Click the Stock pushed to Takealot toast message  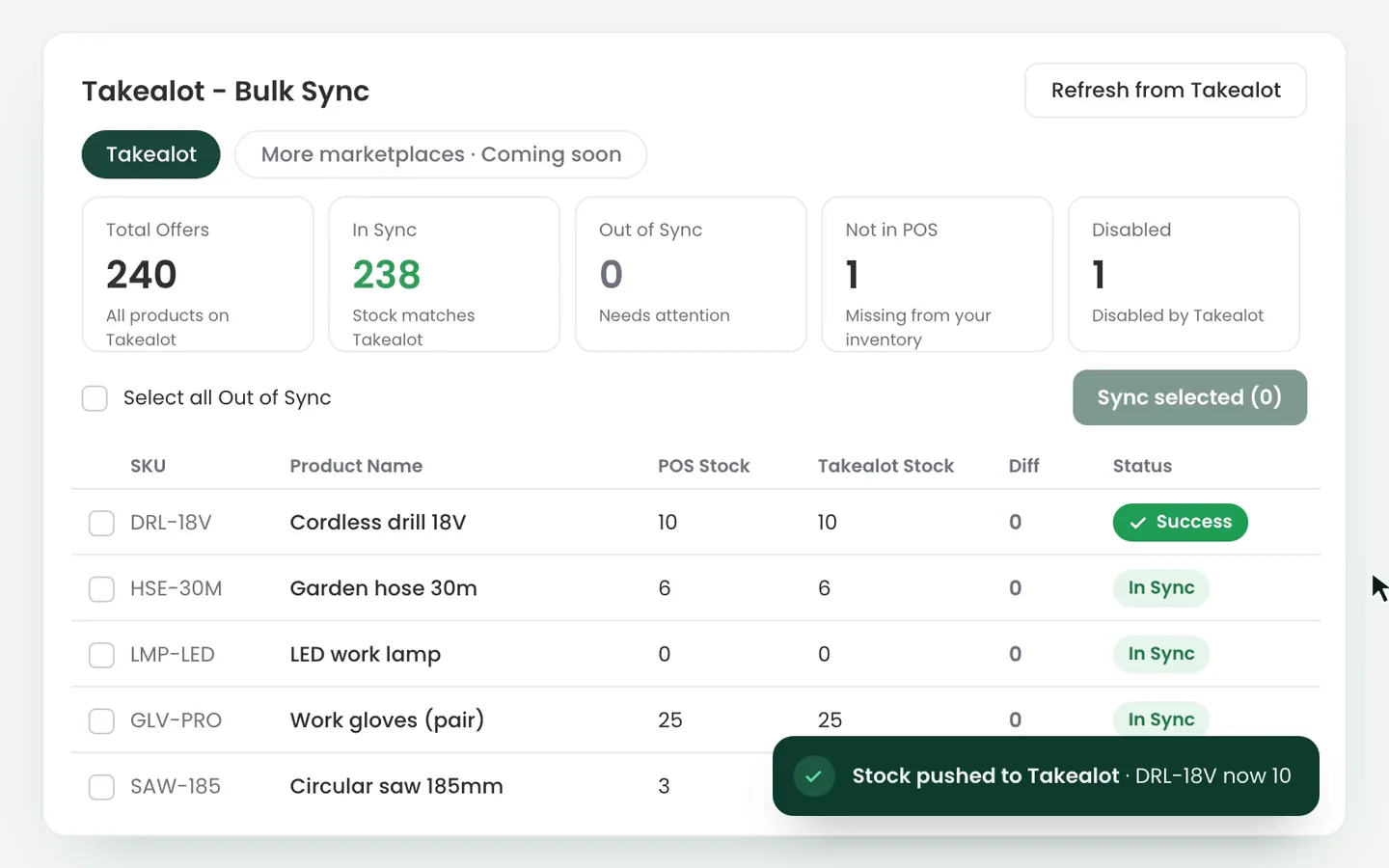pyautogui.click(x=1046, y=776)
